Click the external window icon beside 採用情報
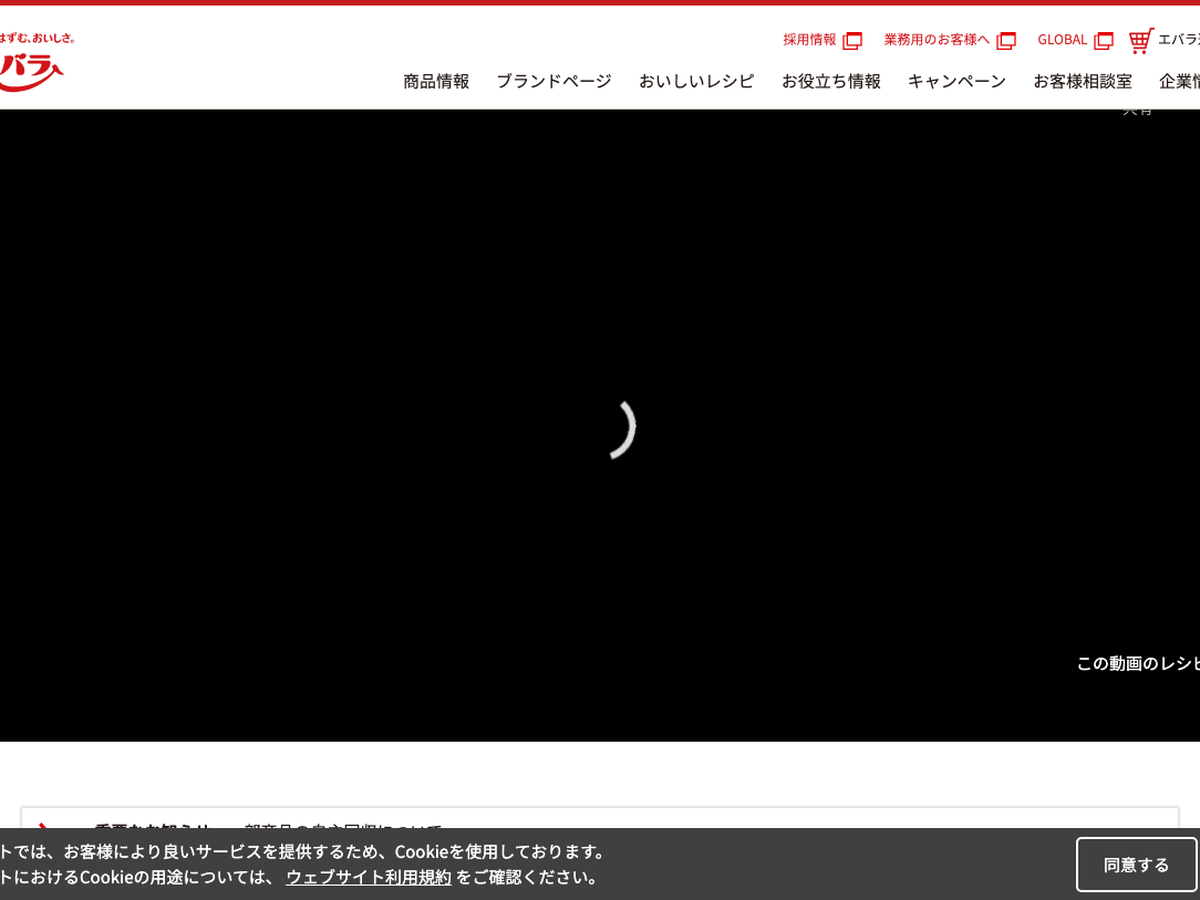The image size is (1200, 900). tap(852, 41)
